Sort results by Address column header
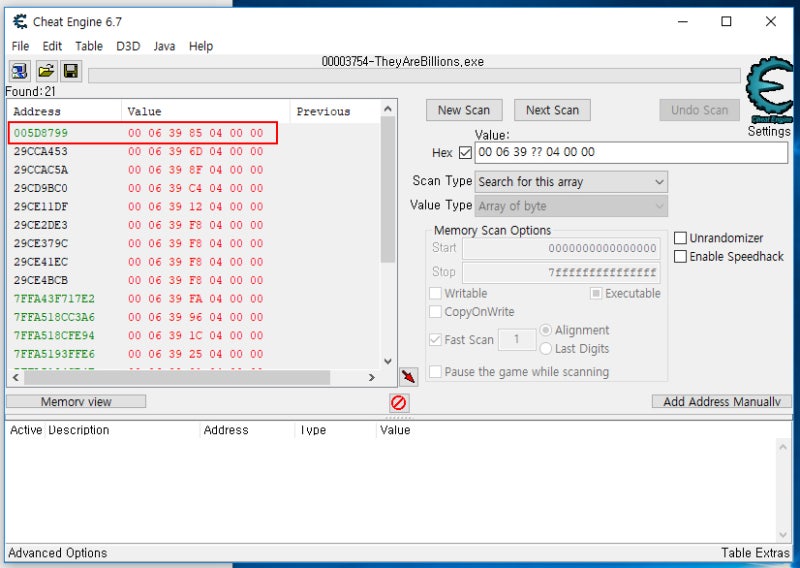 65,111
